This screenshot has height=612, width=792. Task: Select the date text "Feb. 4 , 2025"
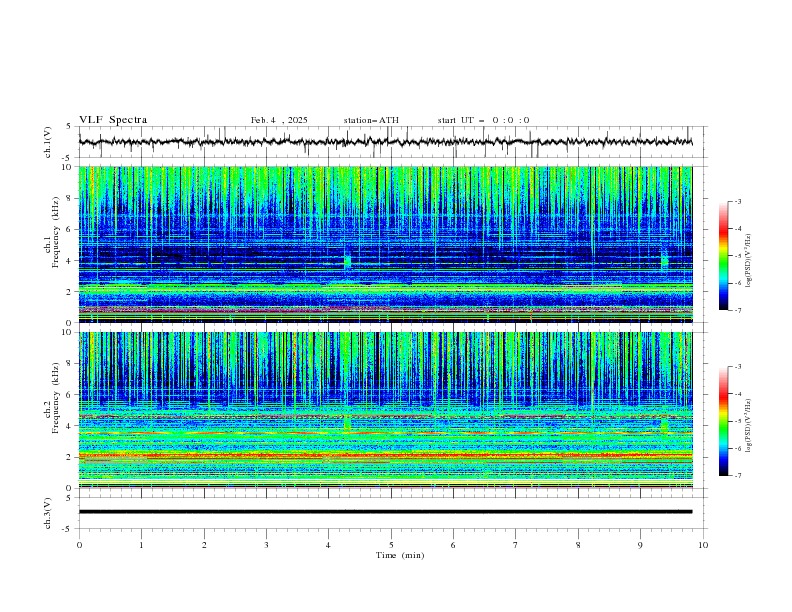(279, 120)
